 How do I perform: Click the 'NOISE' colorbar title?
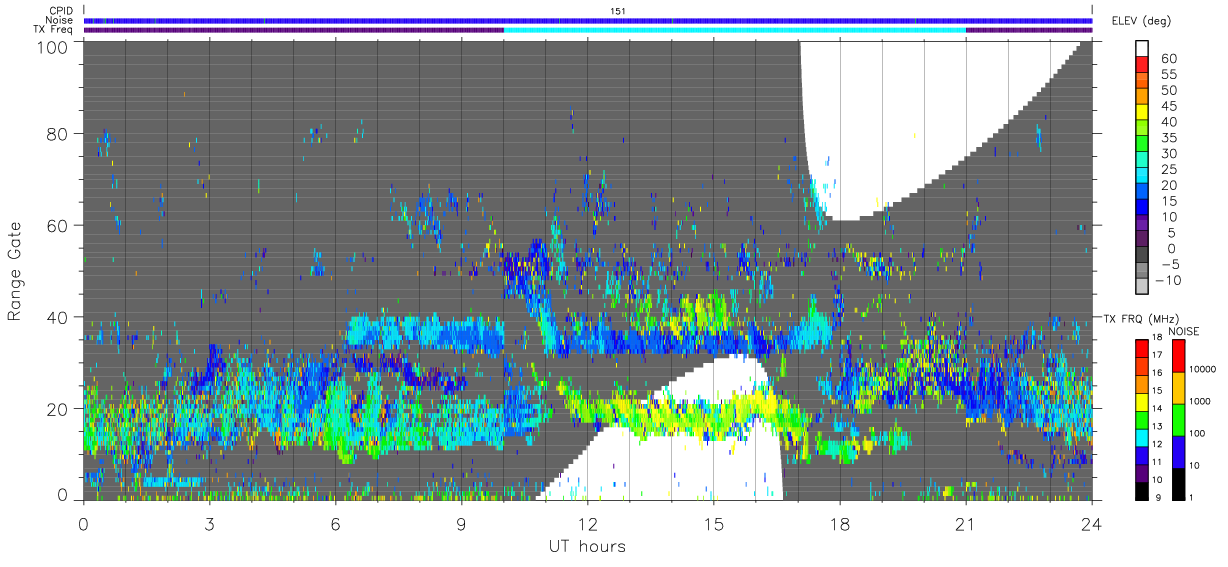(x=1184, y=331)
